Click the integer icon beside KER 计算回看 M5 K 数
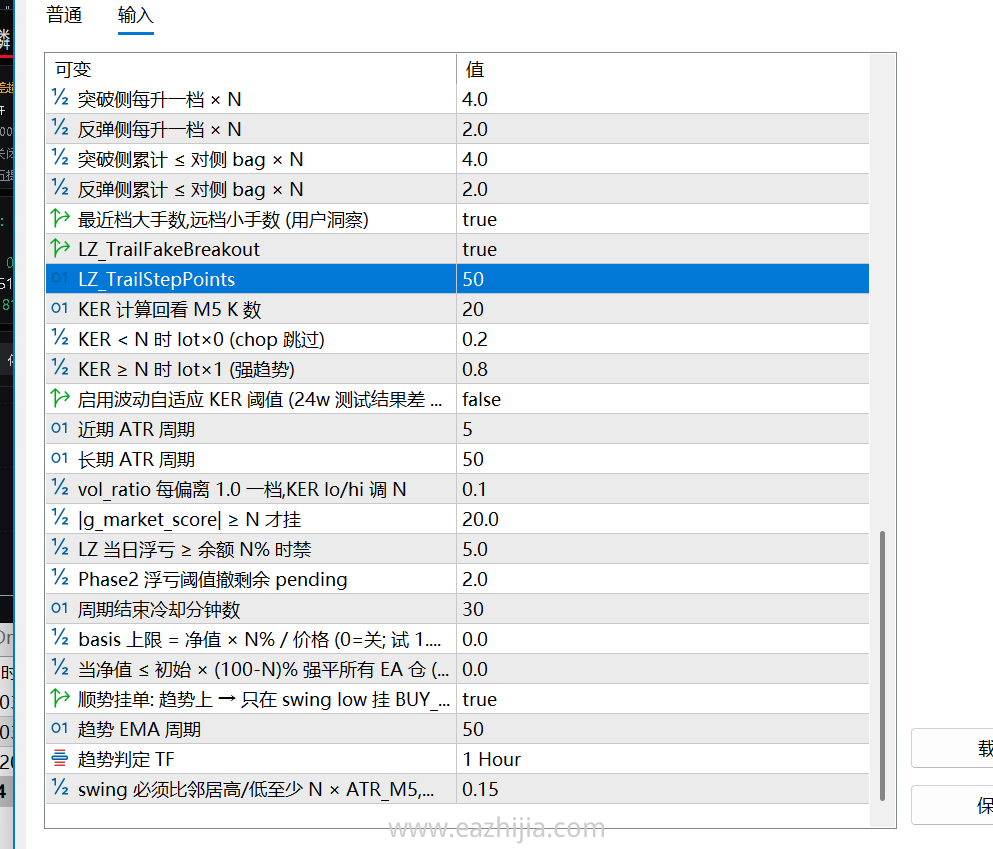The image size is (993, 849). point(60,309)
